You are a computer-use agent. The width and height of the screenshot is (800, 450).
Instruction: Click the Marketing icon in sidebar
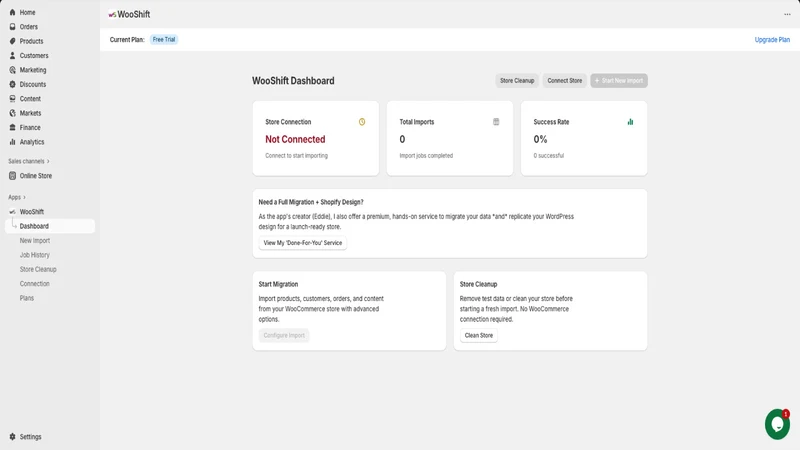coord(12,70)
